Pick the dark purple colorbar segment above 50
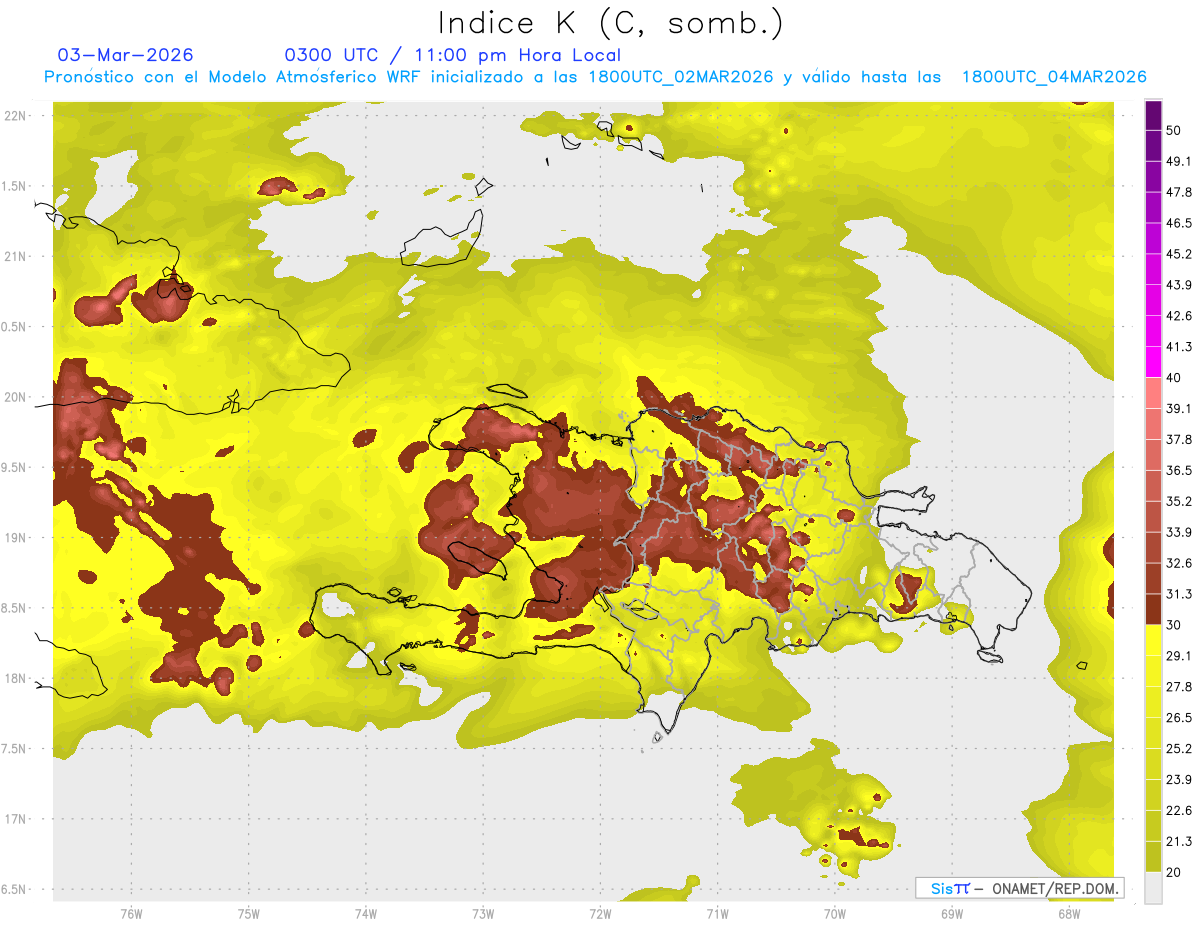The image size is (1200, 927). point(1153,116)
